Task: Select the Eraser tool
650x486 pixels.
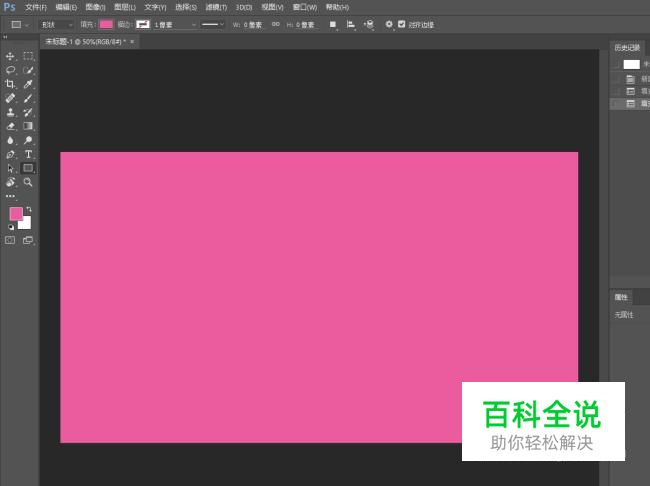Action: [x=11, y=127]
